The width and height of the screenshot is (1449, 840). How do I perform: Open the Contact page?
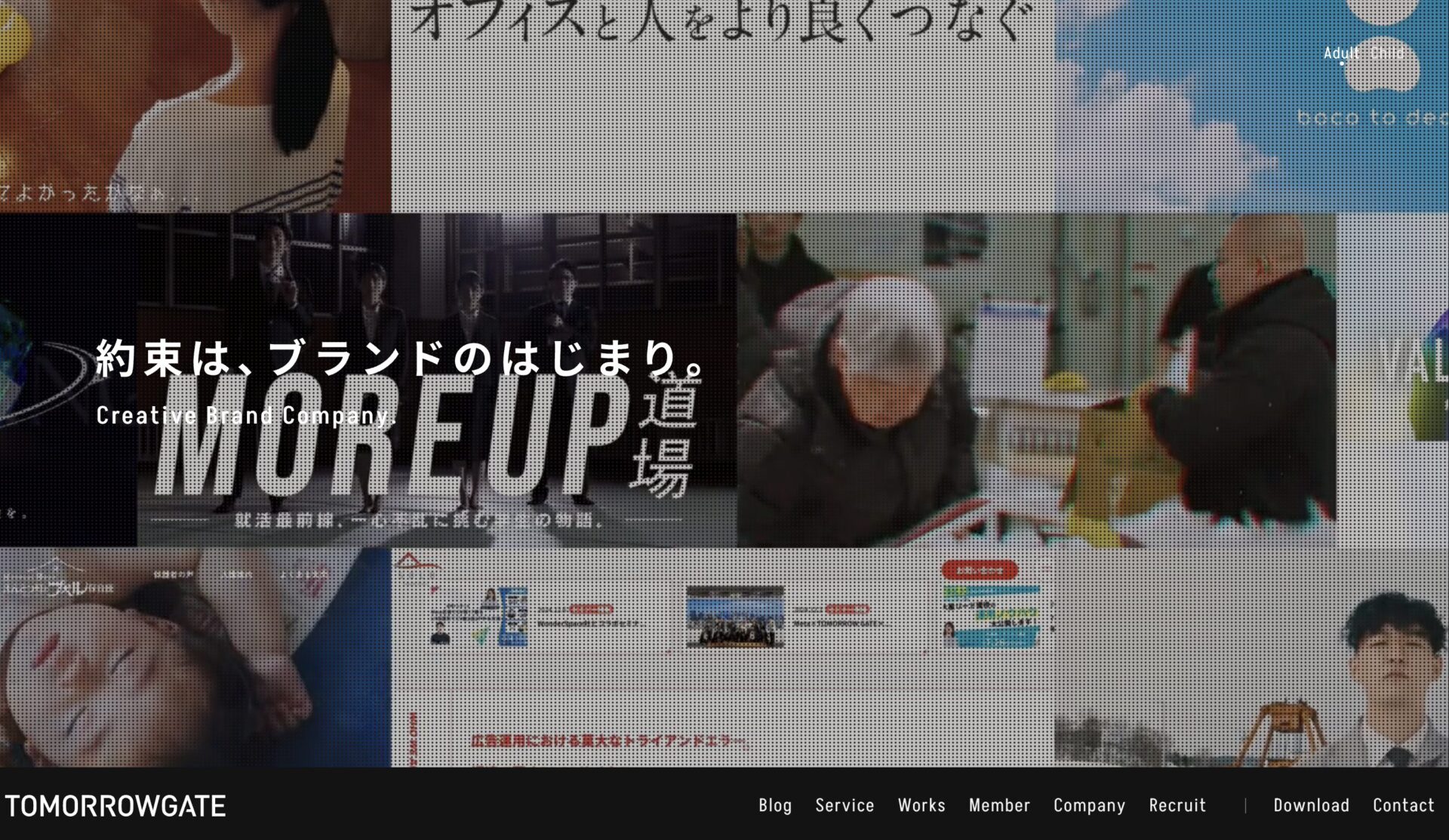tap(1403, 805)
